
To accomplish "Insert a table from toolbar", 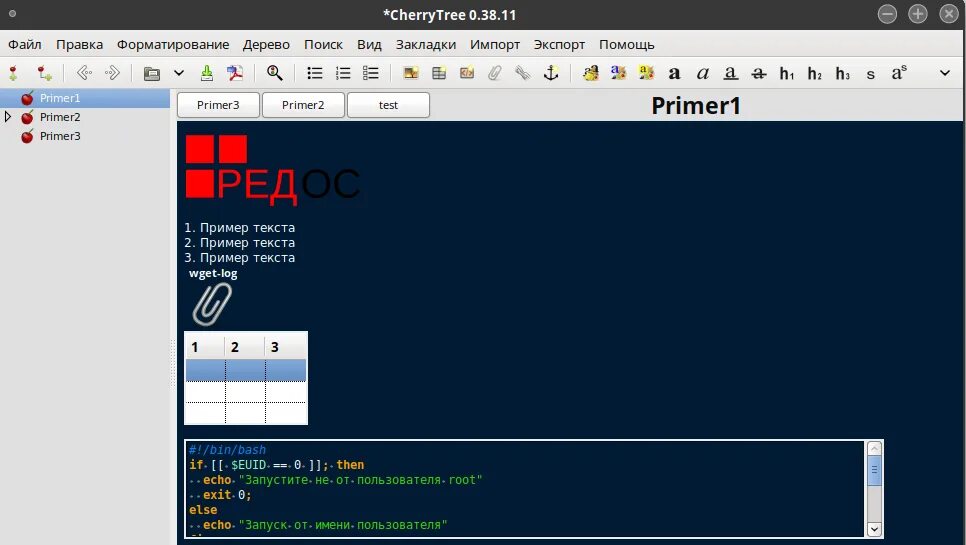I will [x=439, y=73].
